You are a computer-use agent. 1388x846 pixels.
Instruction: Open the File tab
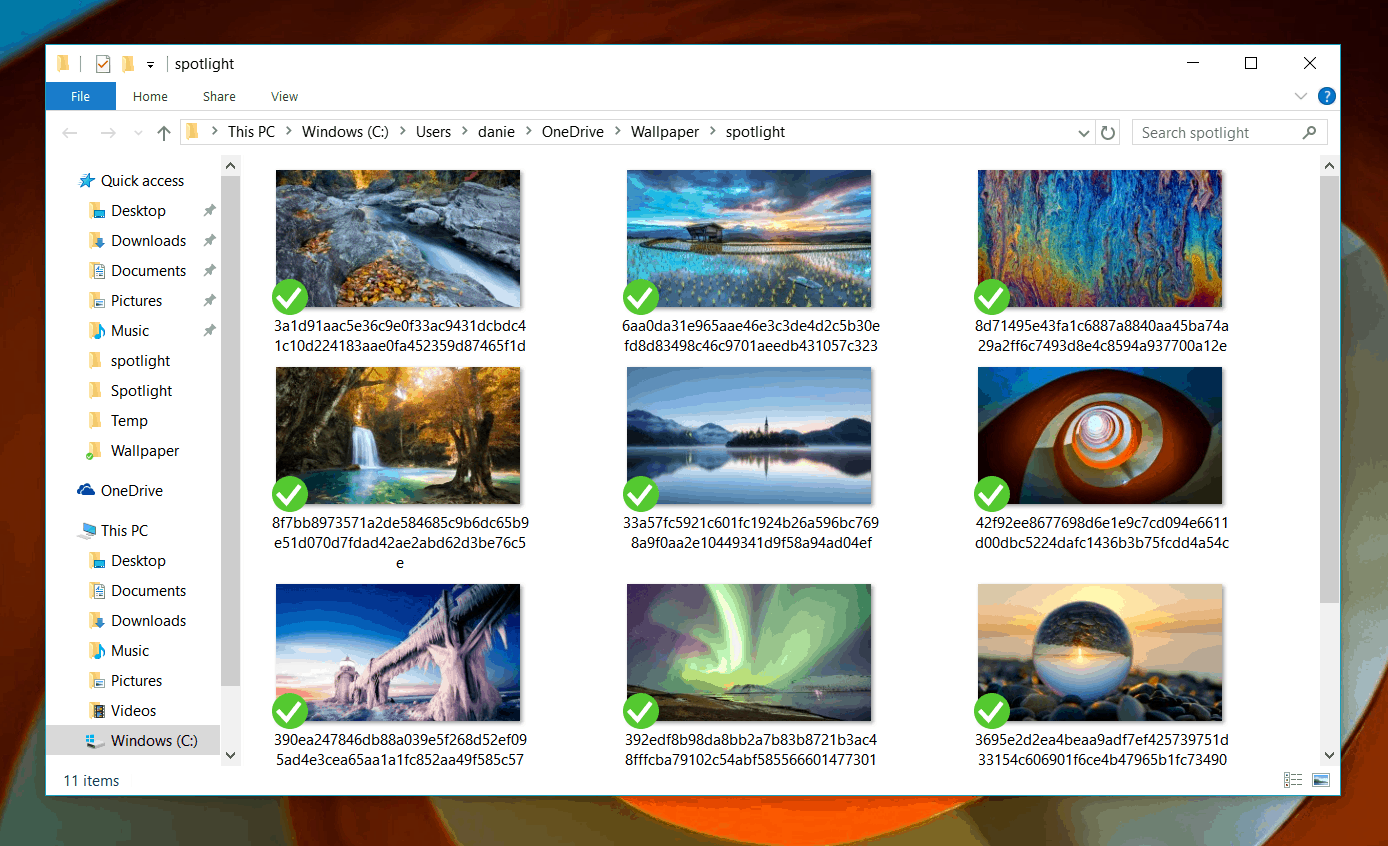coord(81,96)
